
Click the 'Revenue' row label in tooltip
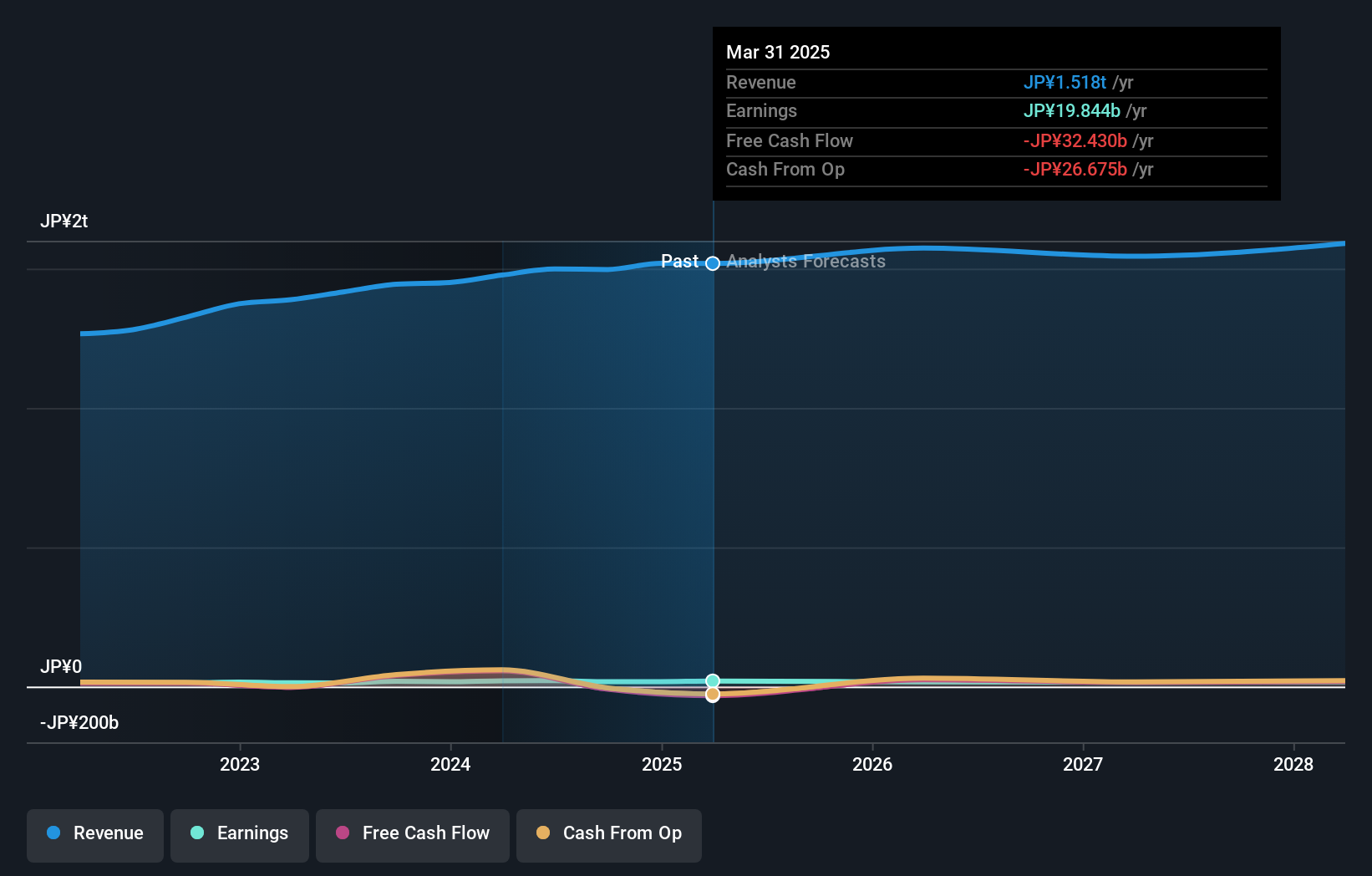760,83
